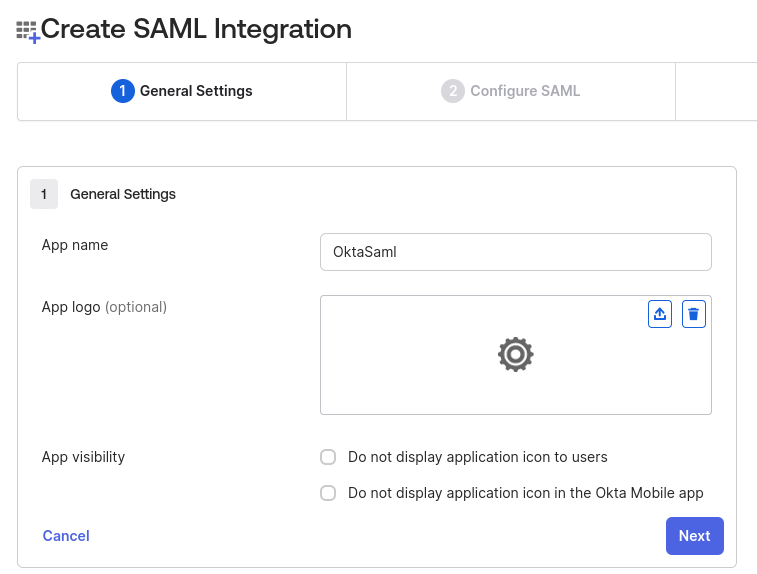The height and width of the screenshot is (574, 757).
Task: Click the 'General Settings' section heading text
Action: 123,194
